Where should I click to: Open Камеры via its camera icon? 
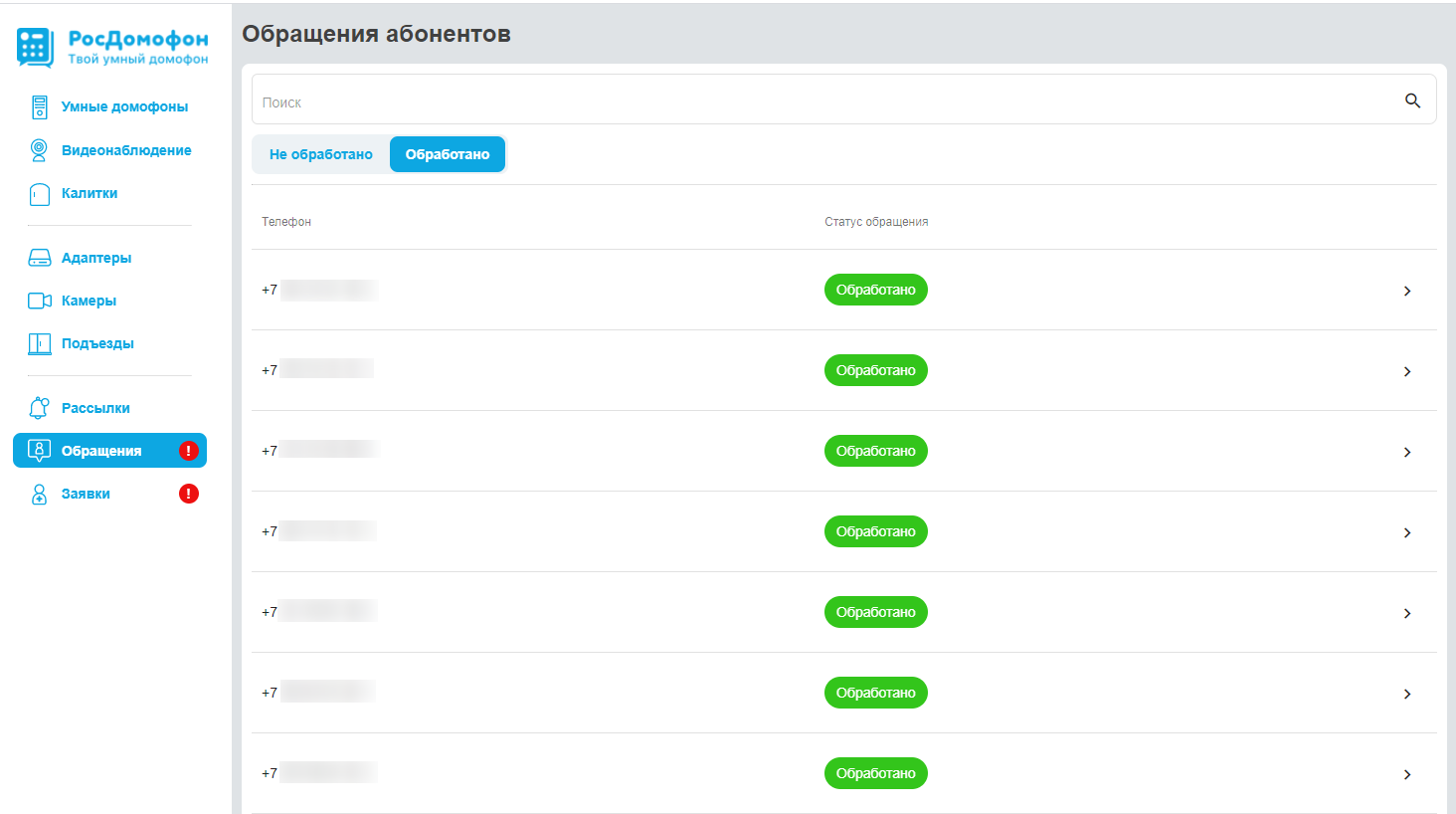coord(40,301)
